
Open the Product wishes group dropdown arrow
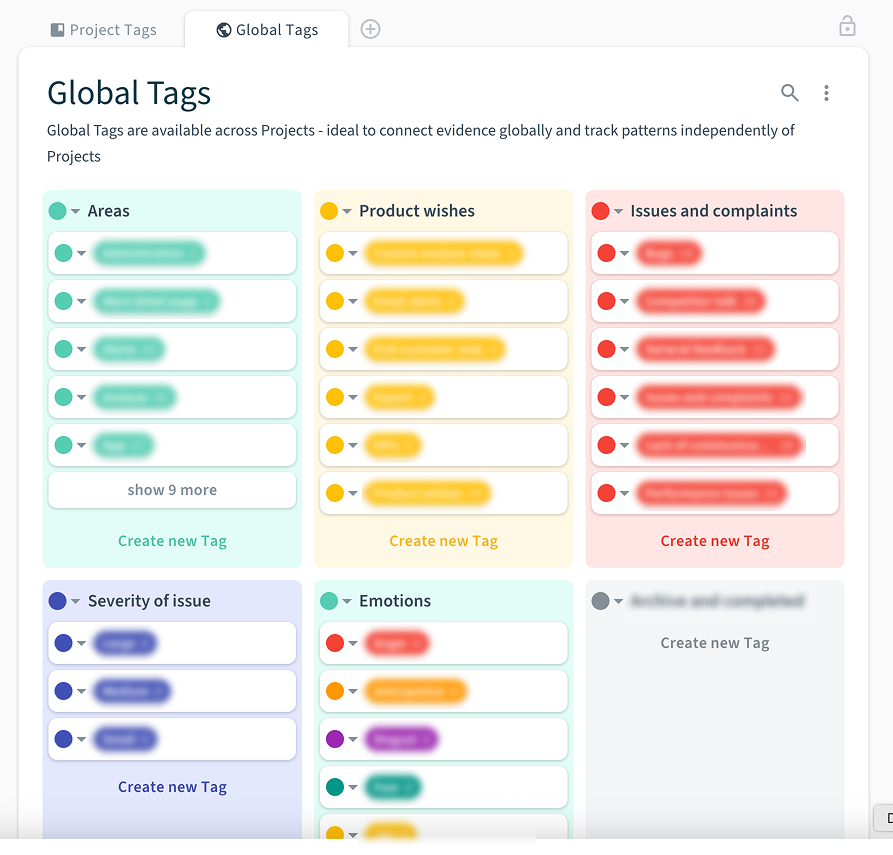(347, 211)
